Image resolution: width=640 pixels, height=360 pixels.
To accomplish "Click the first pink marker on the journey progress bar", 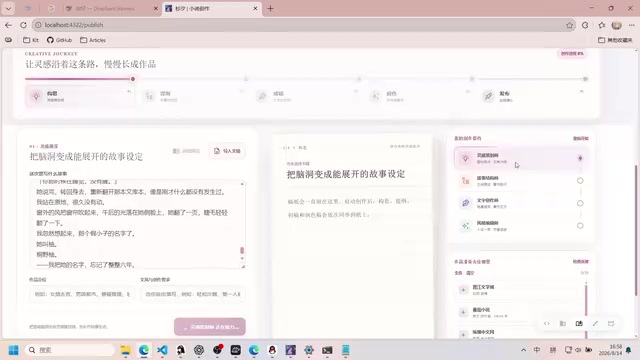I will tap(133, 79).
